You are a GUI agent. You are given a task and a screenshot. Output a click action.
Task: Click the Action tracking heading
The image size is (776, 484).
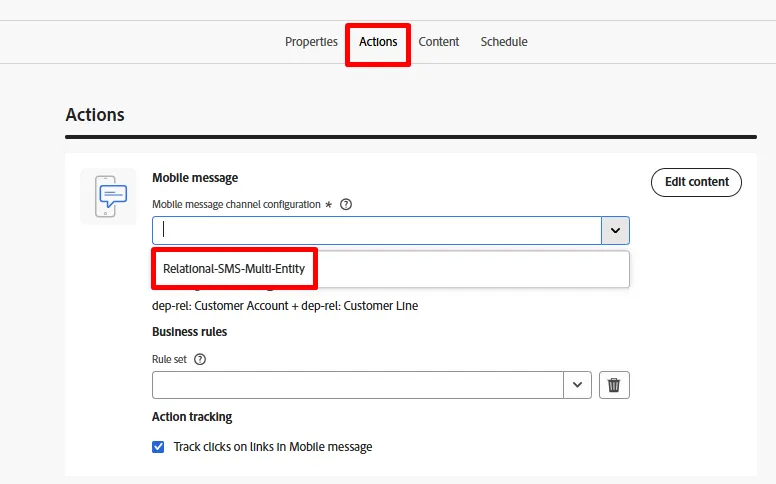click(x=192, y=417)
